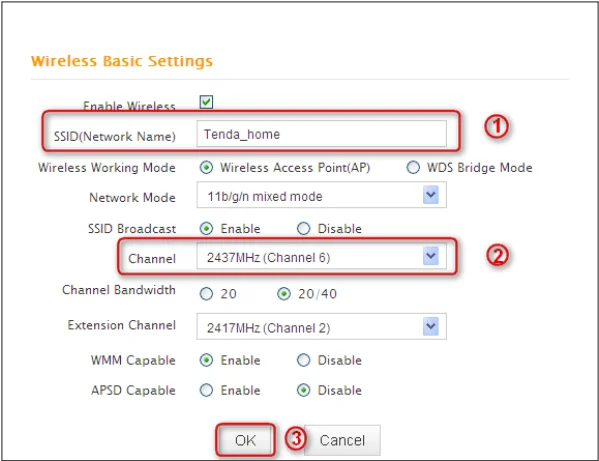The width and height of the screenshot is (599, 461).
Task: Disable WMM Capable option
Action: click(x=304, y=360)
